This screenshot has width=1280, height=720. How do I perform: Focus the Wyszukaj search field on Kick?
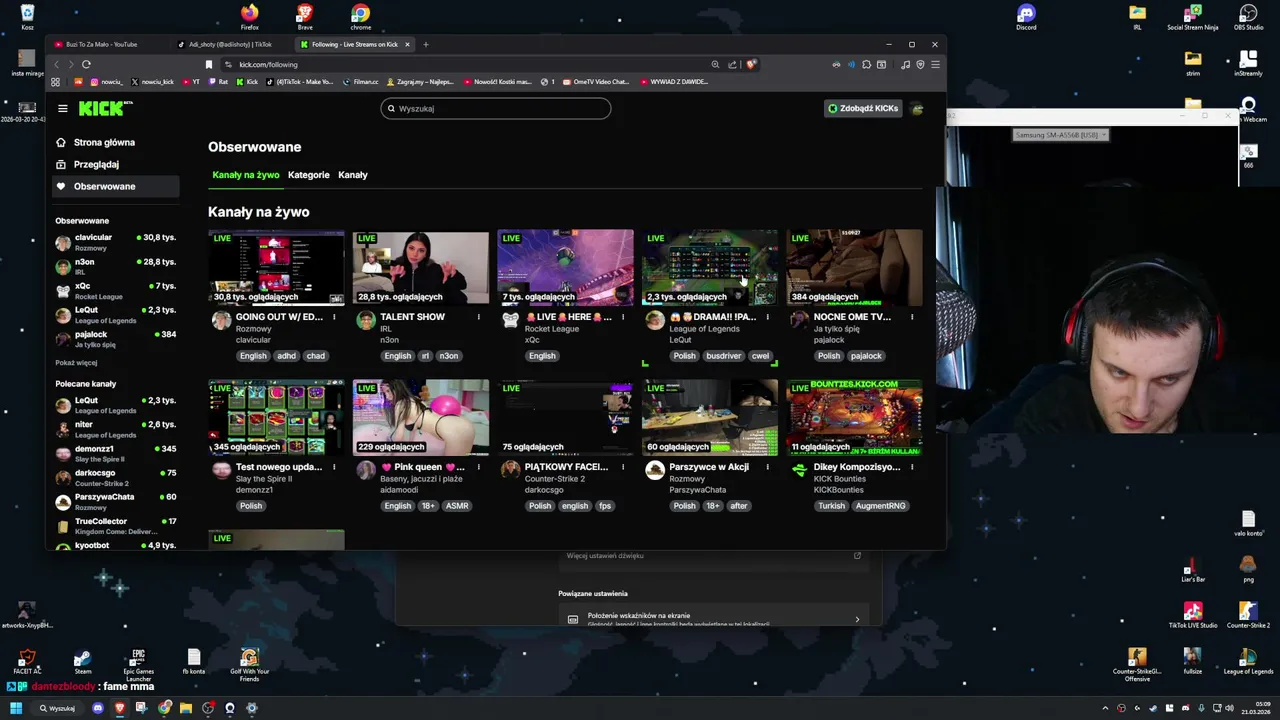(496, 108)
